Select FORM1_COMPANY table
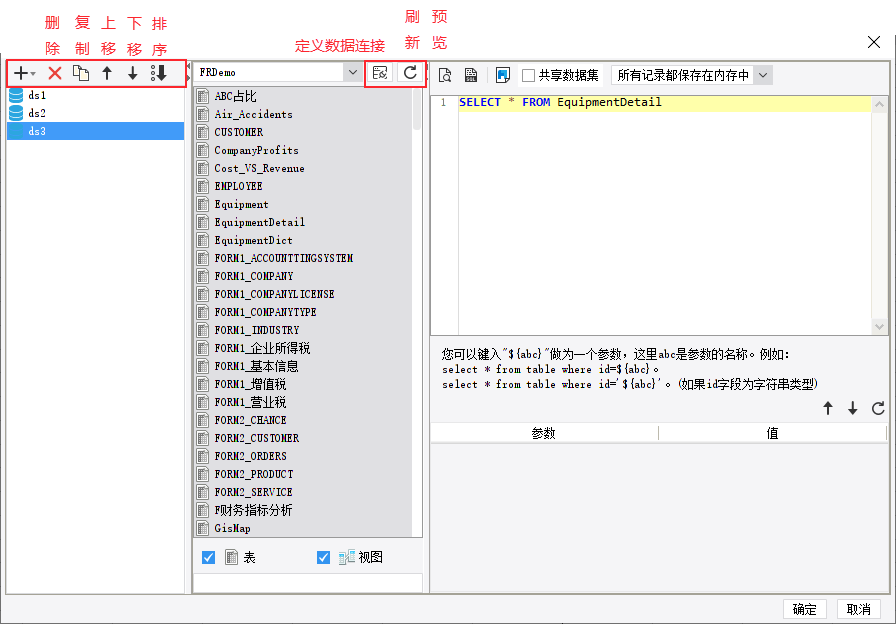 click(303, 276)
